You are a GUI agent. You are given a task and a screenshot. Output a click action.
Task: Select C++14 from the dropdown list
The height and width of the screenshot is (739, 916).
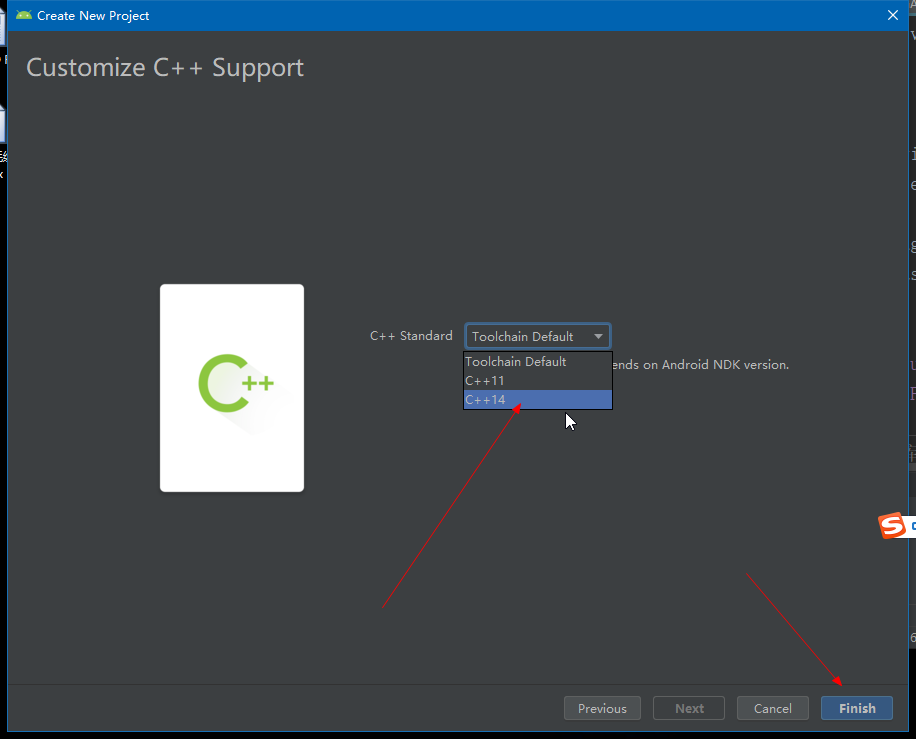click(x=537, y=400)
